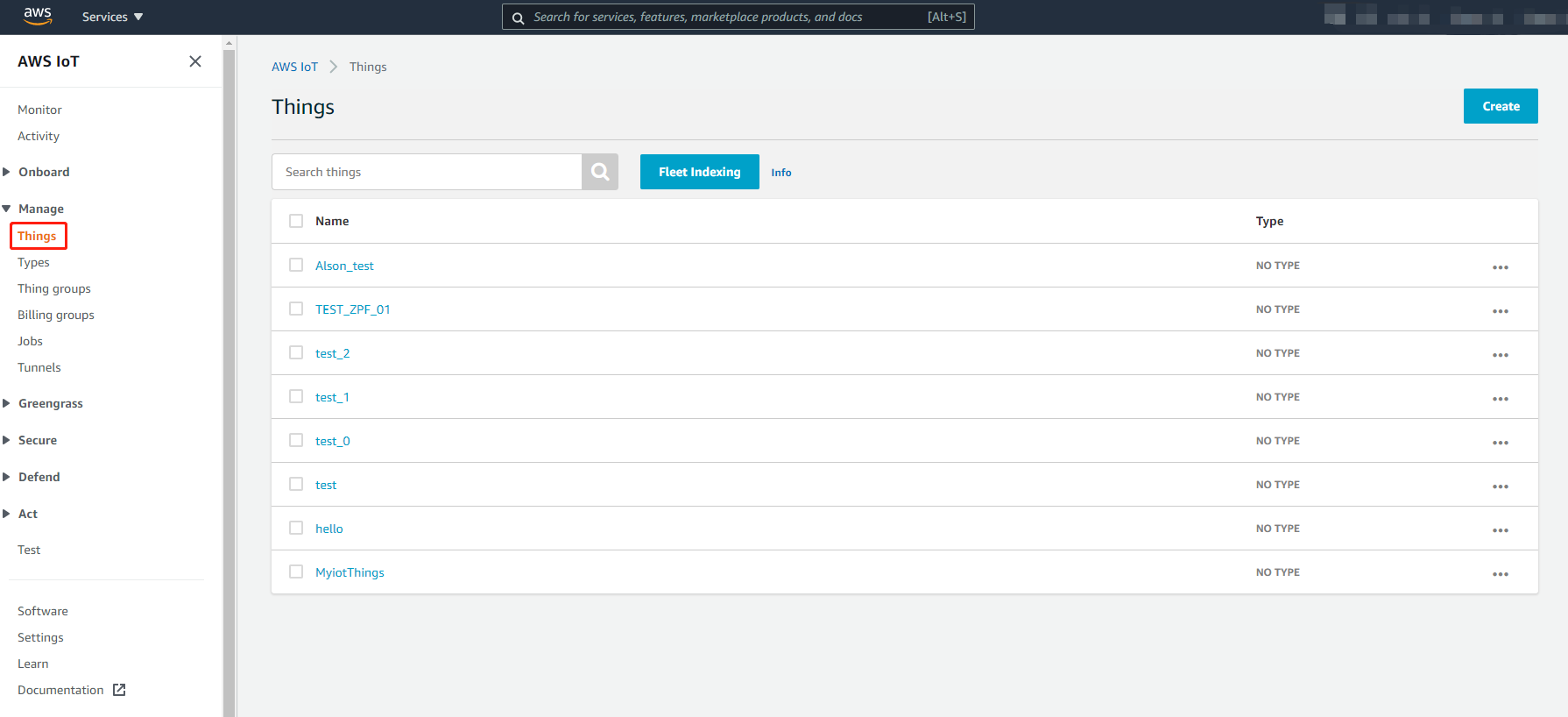Click the Type column header
Image resolution: width=1568 pixels, height=717 pixels.
[1269, 221]
